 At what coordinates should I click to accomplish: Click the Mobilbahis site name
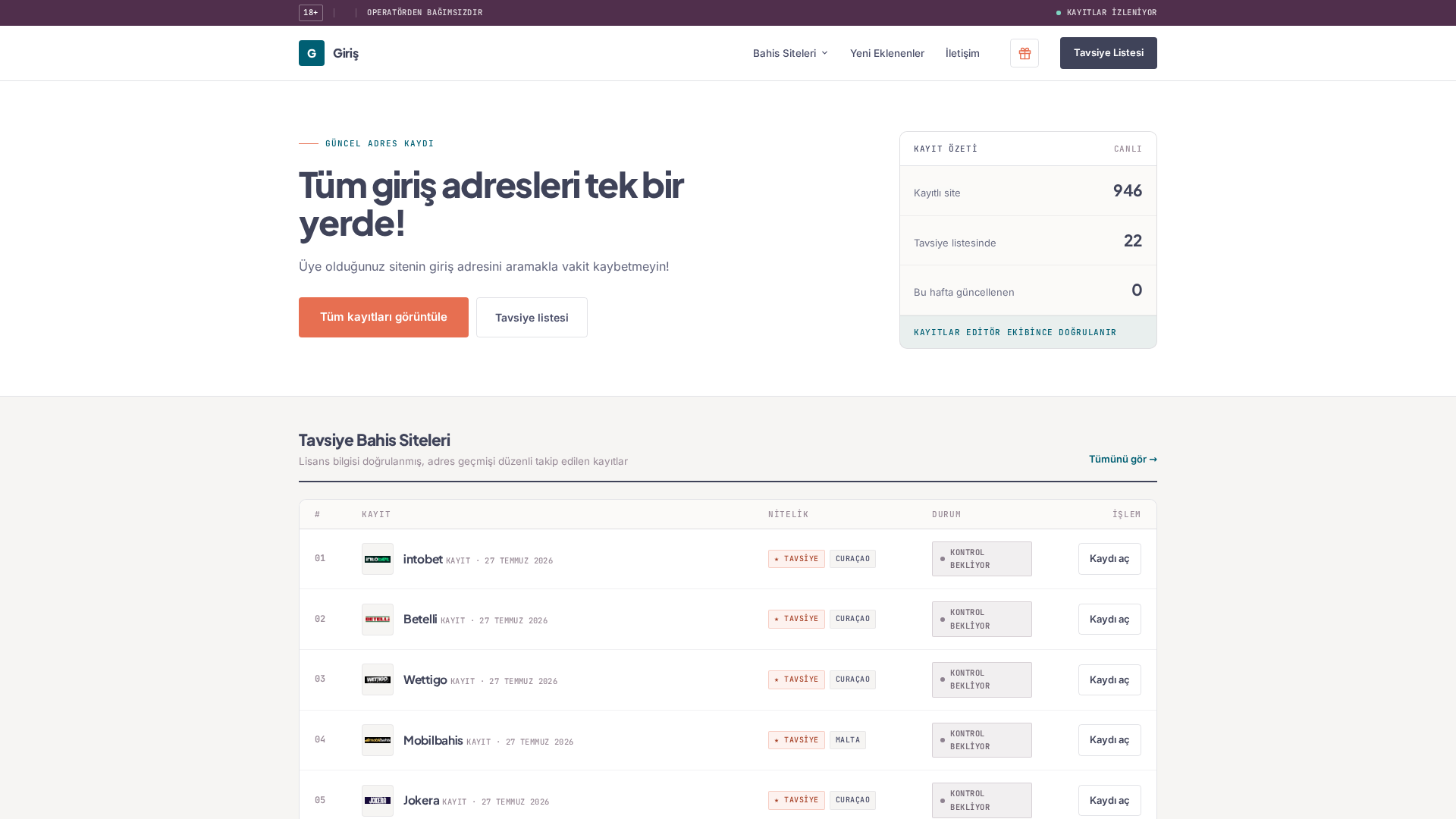433,740
